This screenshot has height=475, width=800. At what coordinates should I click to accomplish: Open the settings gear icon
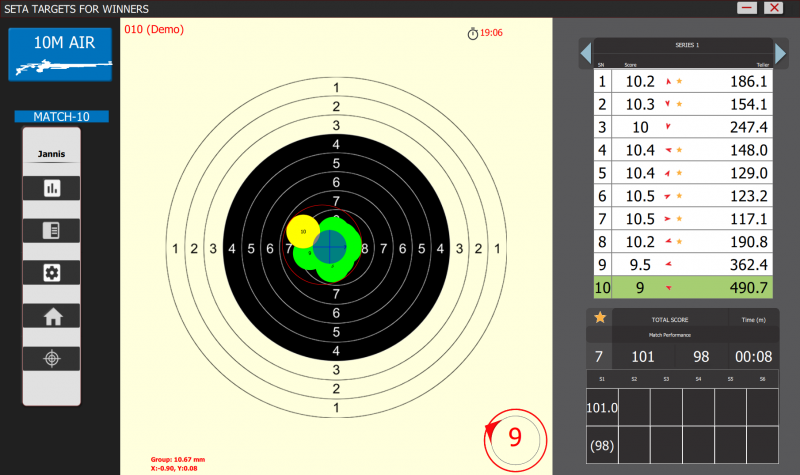click(x=51, y=272)
